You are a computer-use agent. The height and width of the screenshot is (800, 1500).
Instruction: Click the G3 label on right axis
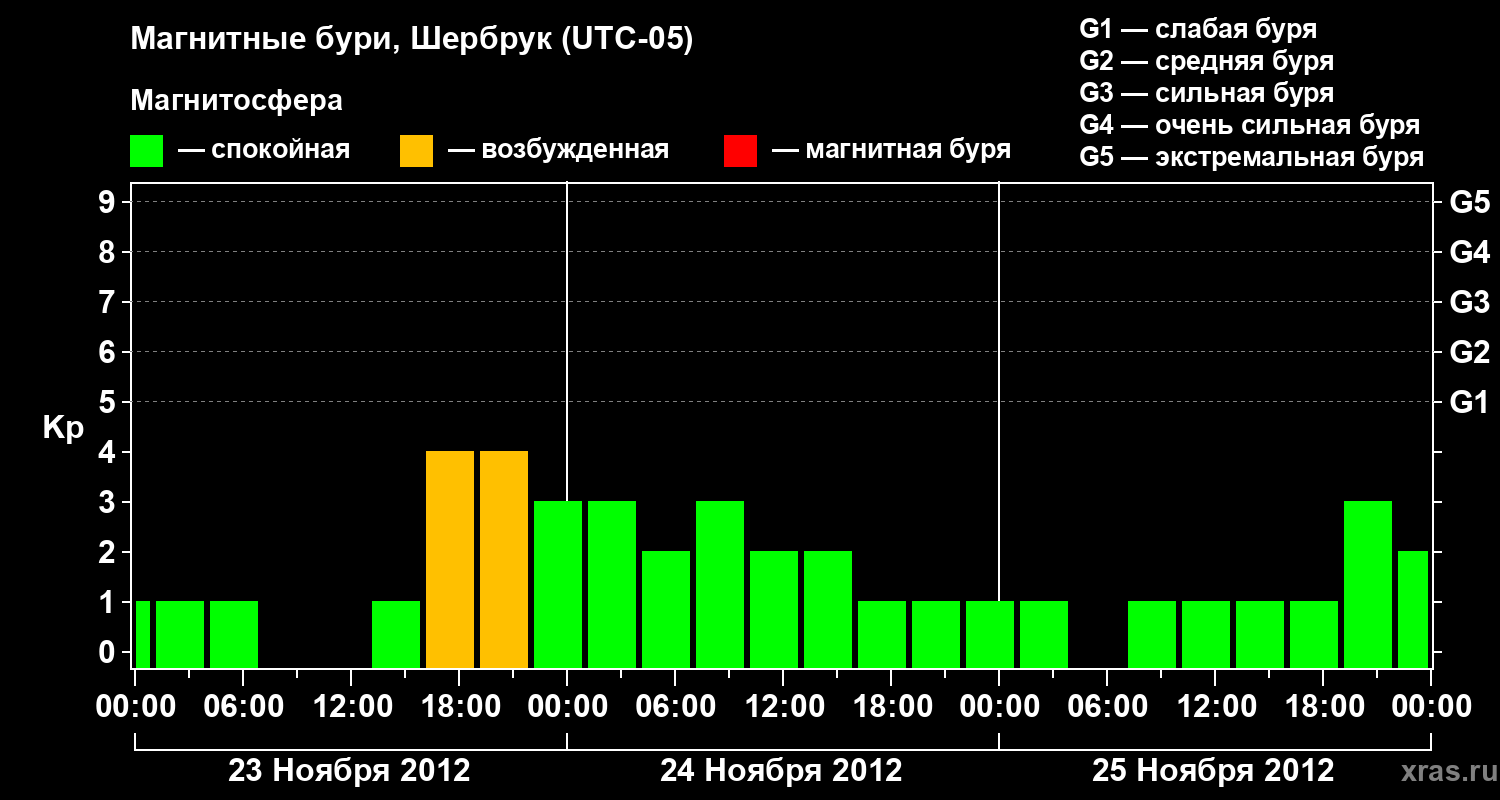[x=1469, y=302]
